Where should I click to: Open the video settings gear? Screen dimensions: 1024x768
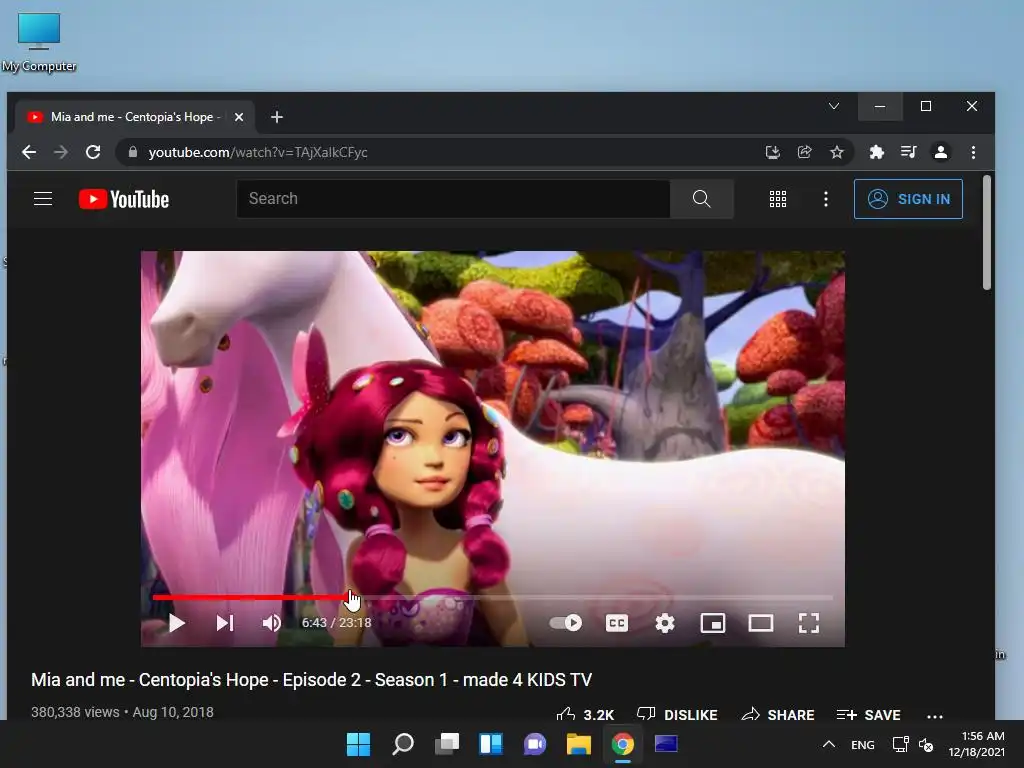click(665, 623)
